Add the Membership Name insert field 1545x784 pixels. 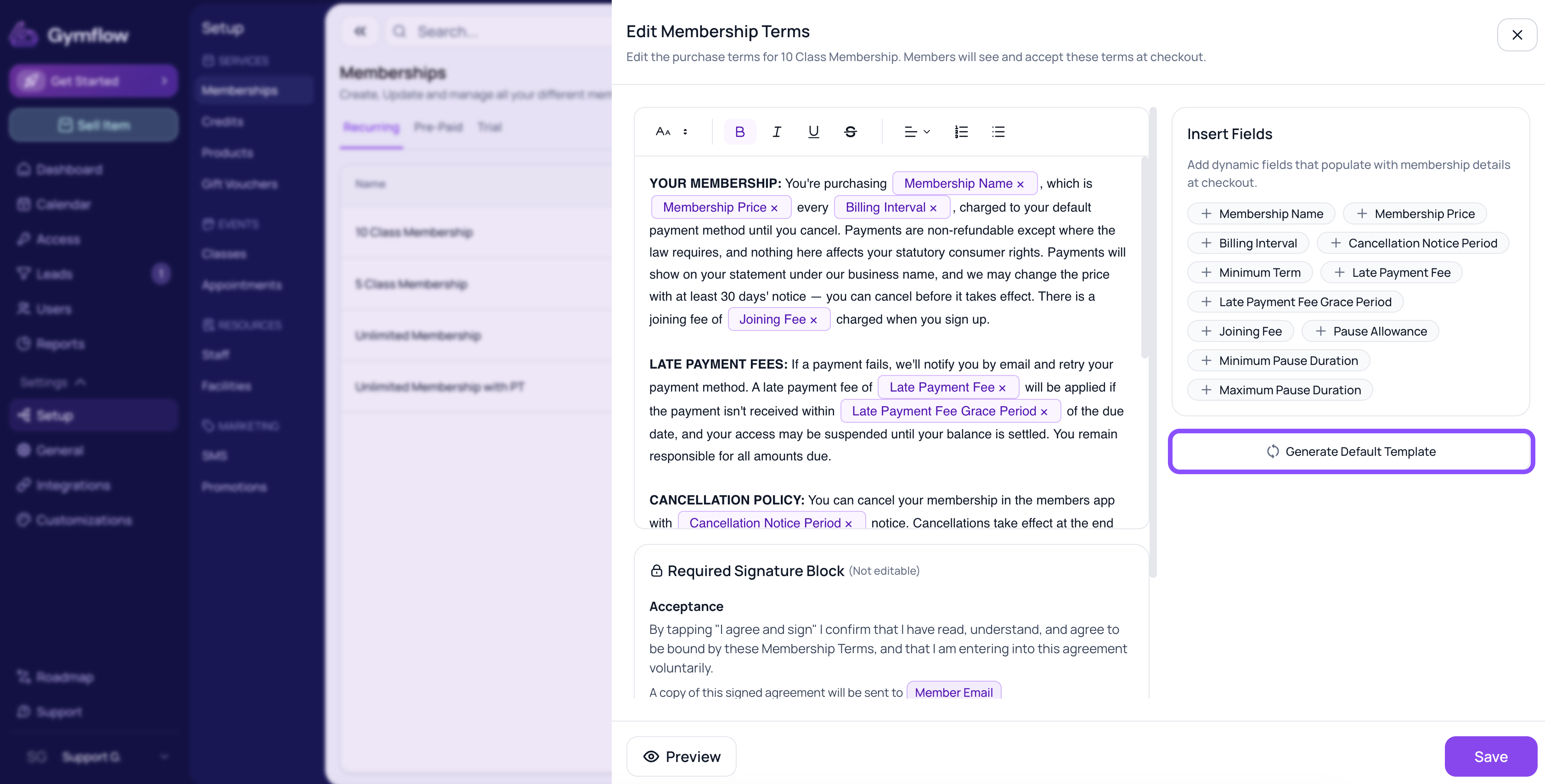1261,214
